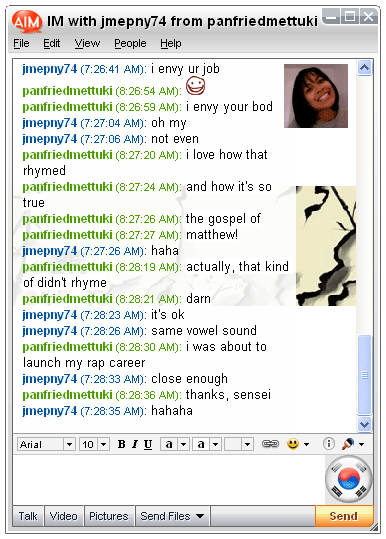Click the buddy info icon

(329, 444)
